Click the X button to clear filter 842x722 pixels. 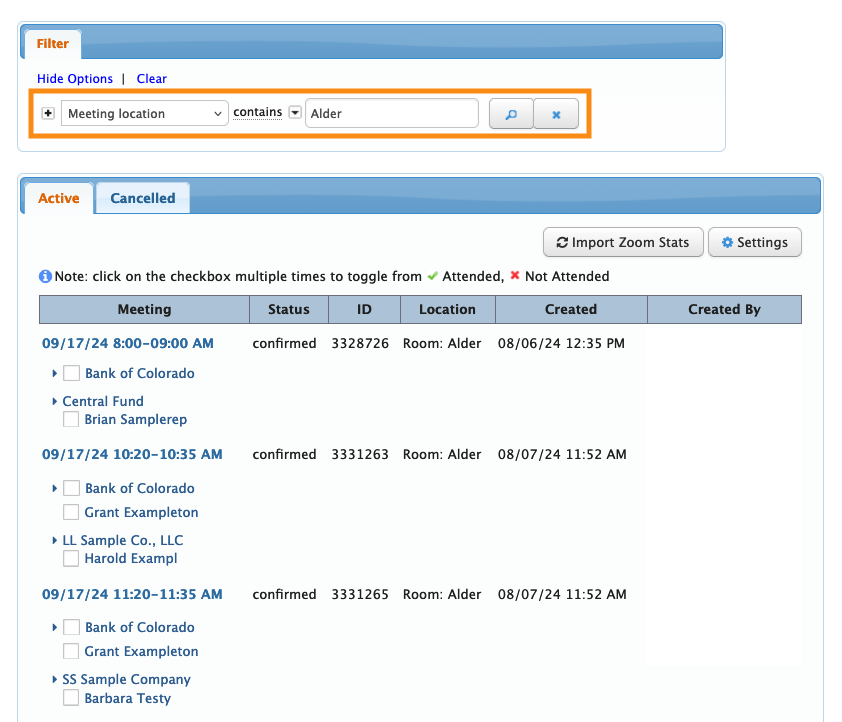pyautogui.click(x=556, y=114)
